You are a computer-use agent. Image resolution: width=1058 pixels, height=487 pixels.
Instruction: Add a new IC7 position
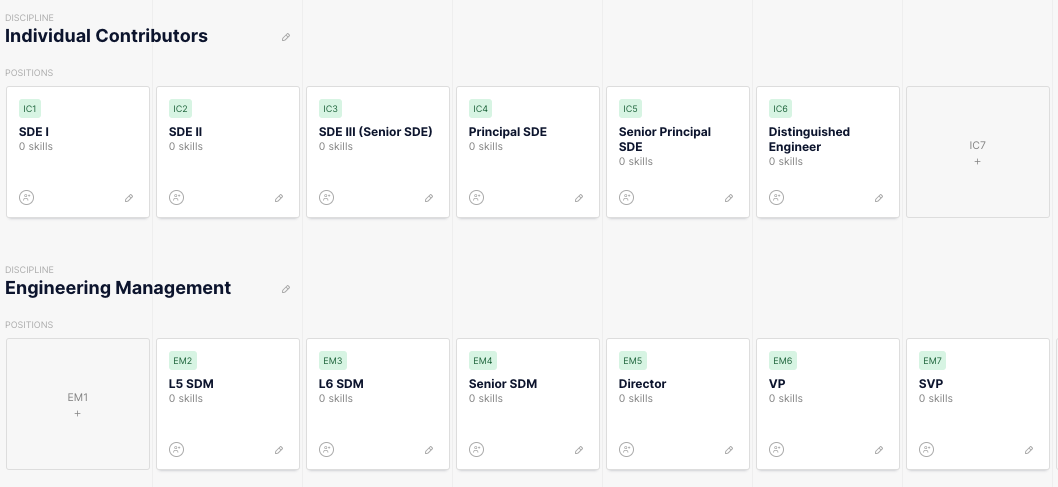(977, 152)
